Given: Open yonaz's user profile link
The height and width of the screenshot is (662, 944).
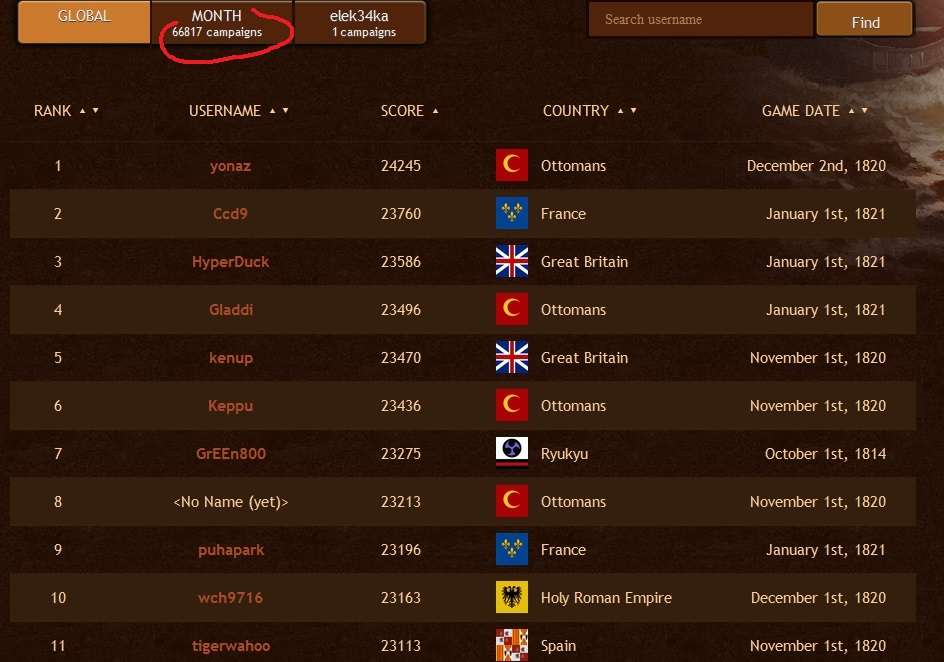Looking at the screenshot, I should [x=231, y=166].
